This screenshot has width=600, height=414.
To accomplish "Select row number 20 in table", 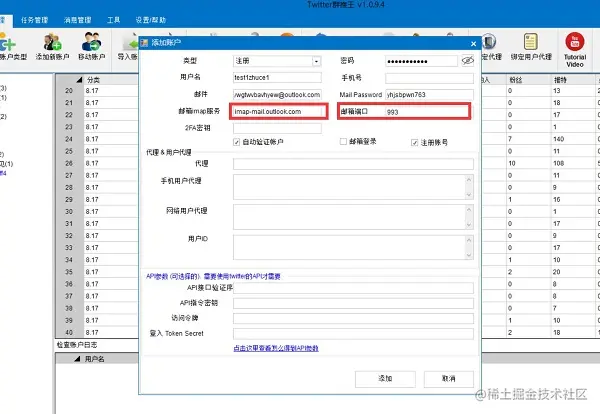I will (x=69, y=91).
